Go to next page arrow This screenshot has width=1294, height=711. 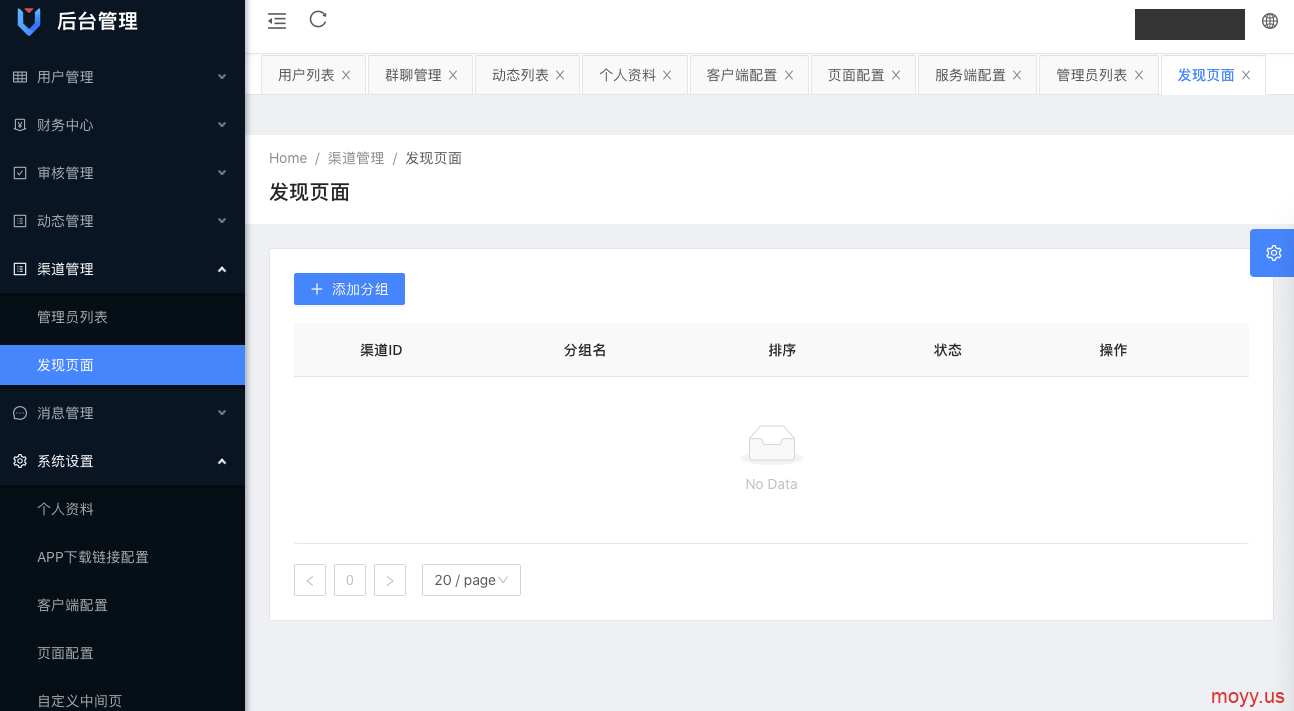390,580
